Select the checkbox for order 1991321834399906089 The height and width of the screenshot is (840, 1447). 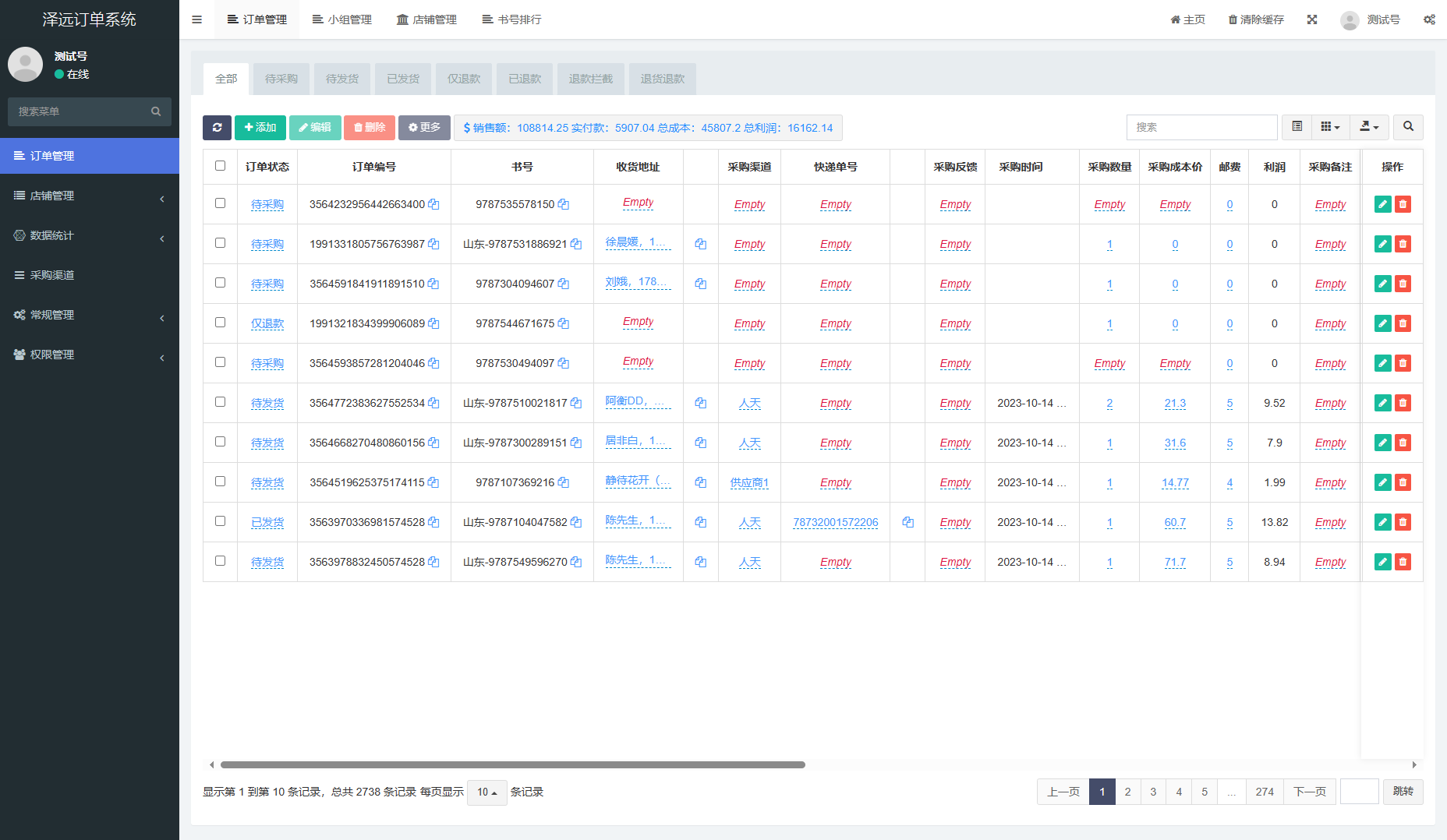click(220, 322)
